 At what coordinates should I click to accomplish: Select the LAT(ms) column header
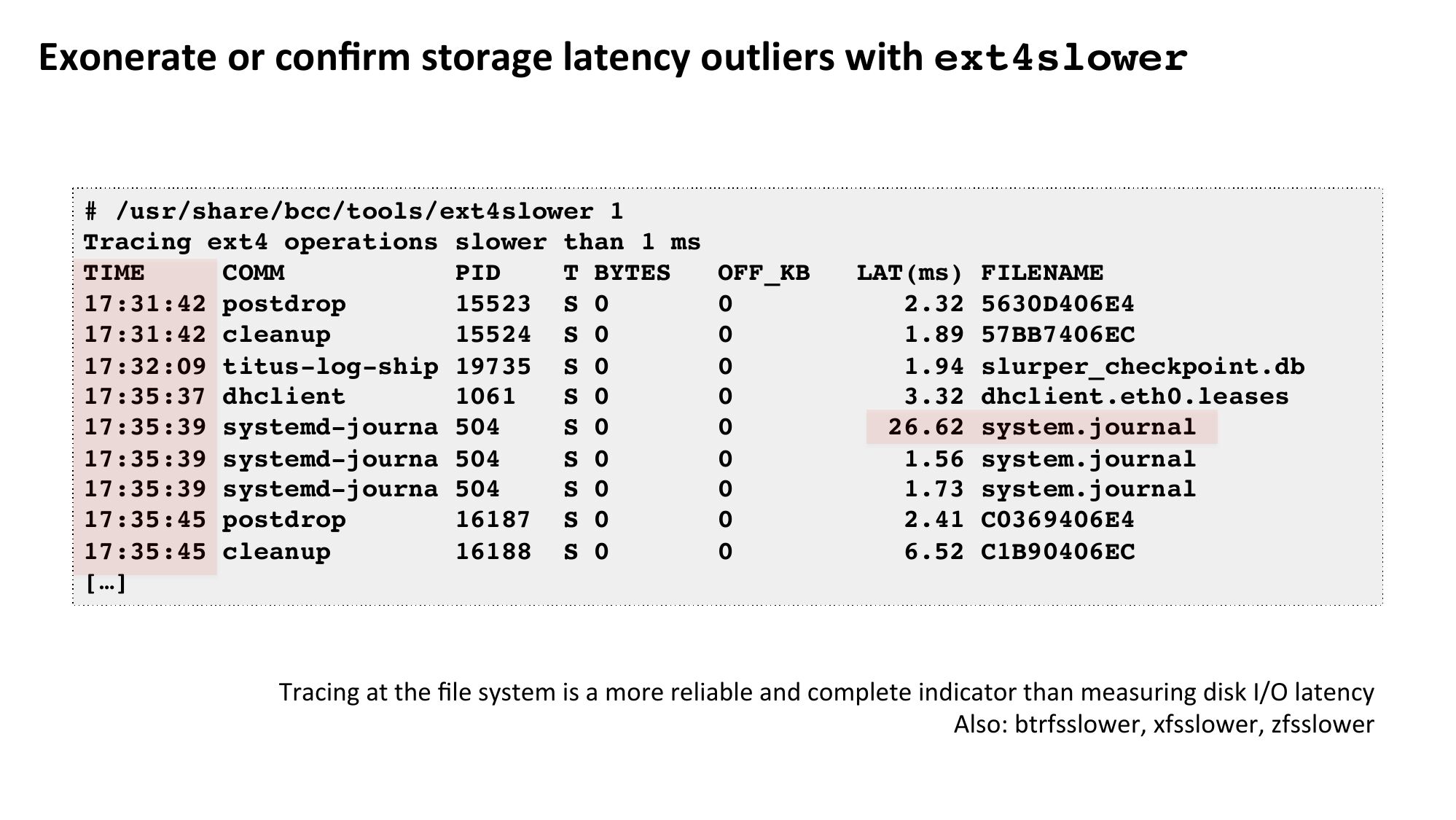coord(909,273)
